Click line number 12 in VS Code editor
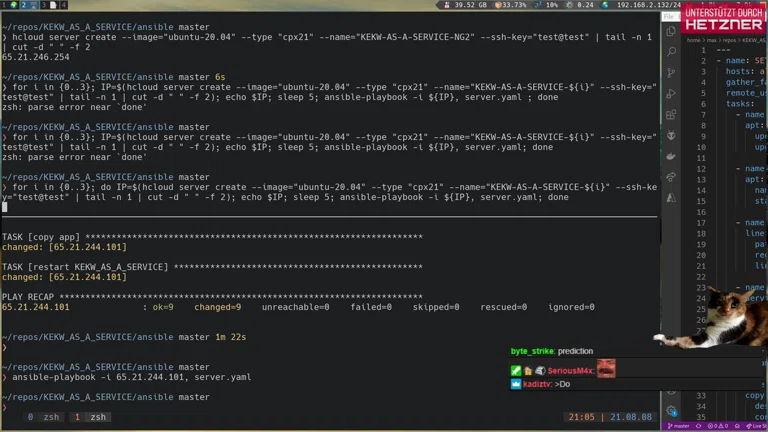 point(701,169)
